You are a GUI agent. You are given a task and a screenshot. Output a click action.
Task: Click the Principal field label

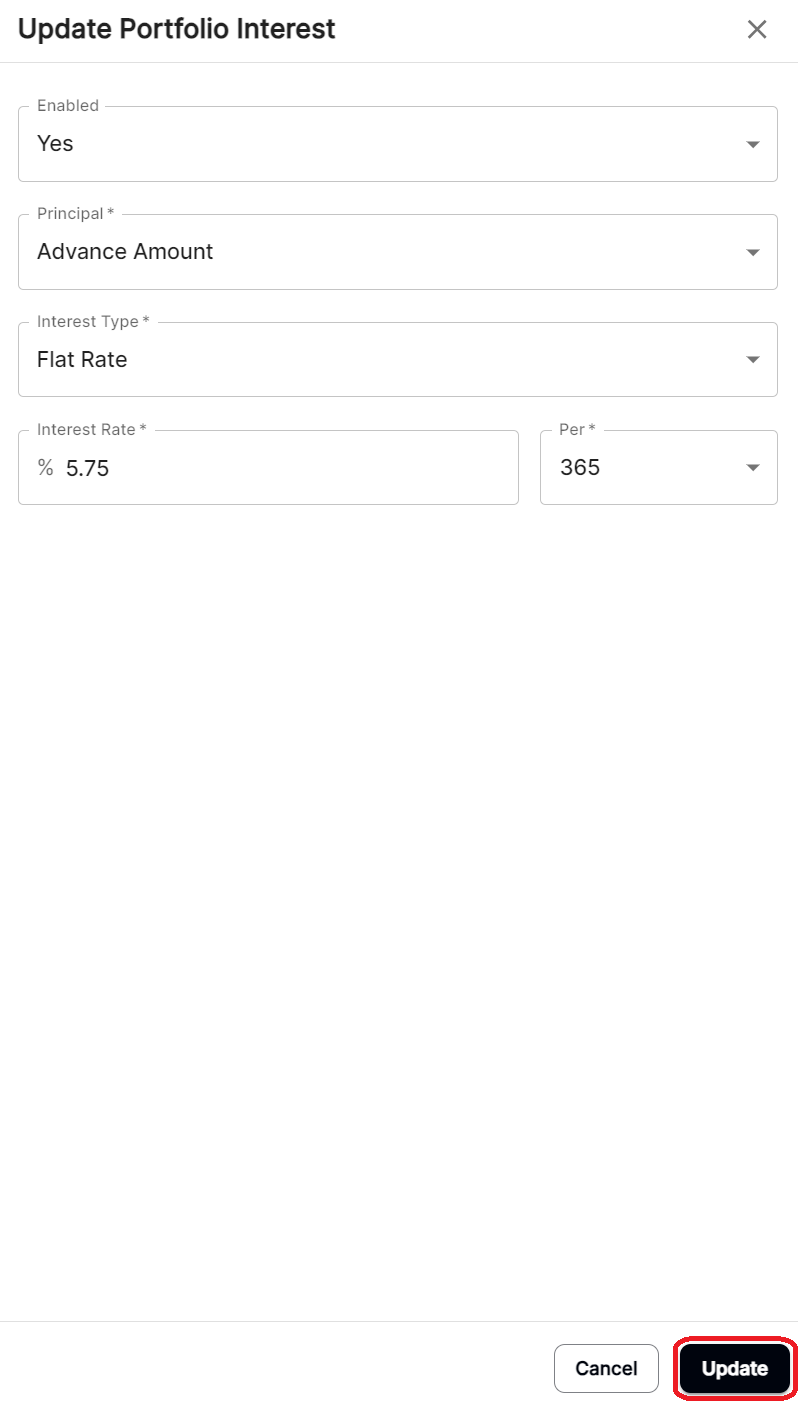70,213
